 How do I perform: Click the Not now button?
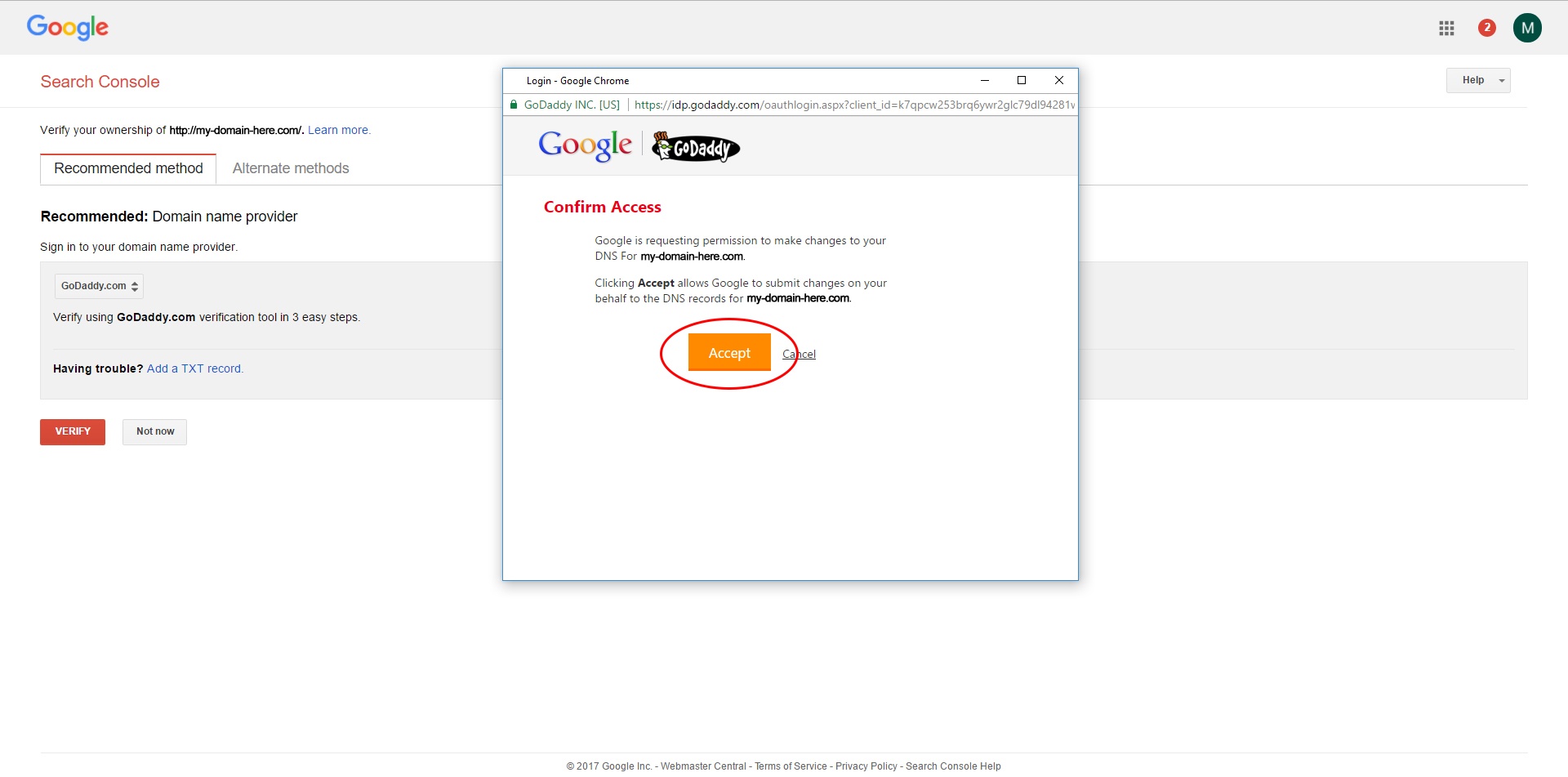tap(155, 431)
